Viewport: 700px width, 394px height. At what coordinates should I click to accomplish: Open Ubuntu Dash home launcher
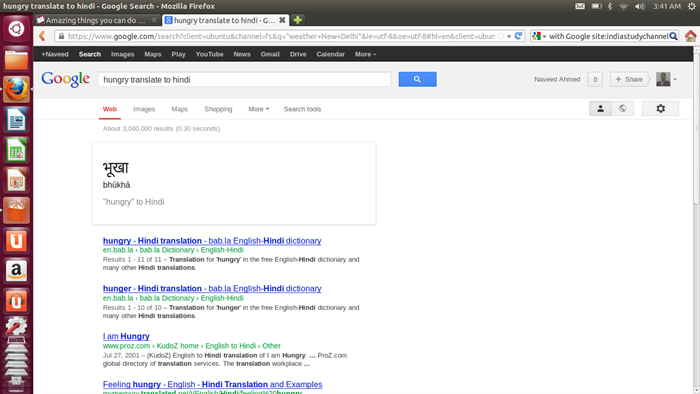tap(17, 29)
